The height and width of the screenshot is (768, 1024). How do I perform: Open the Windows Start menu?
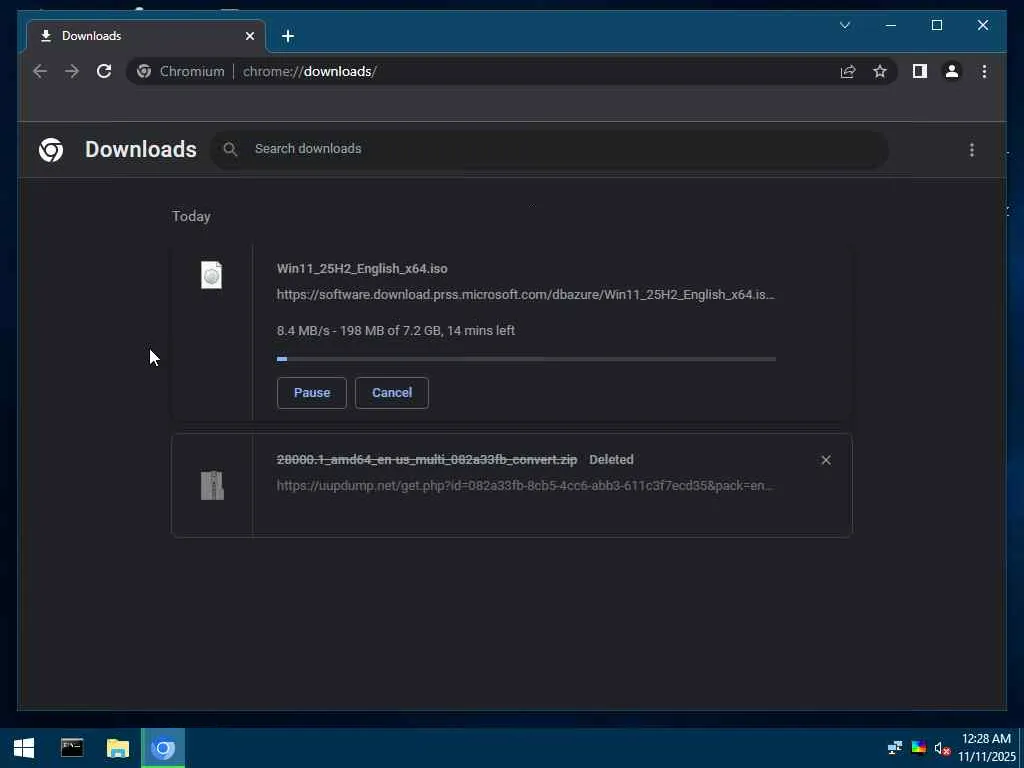[24, 748]
